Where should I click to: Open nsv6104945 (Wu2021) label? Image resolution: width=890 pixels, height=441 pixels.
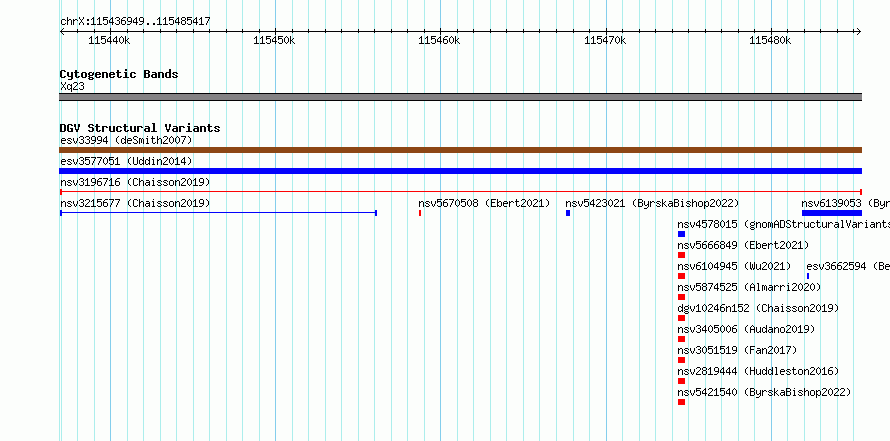[x=734, y=266]
